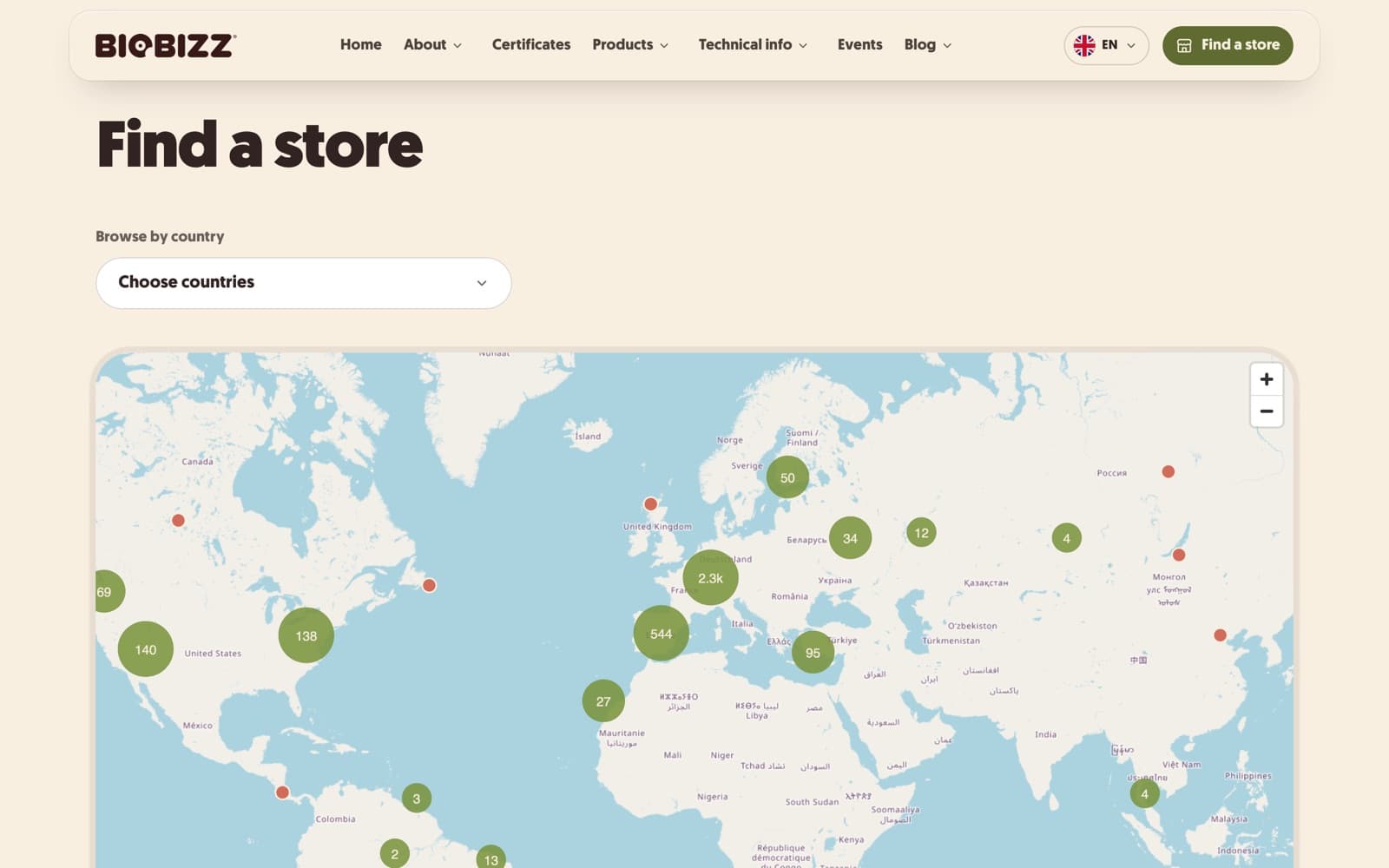Open the 50 cluster near Finland
Viewport: 1389px width, 868px height.
click(787, 477)
